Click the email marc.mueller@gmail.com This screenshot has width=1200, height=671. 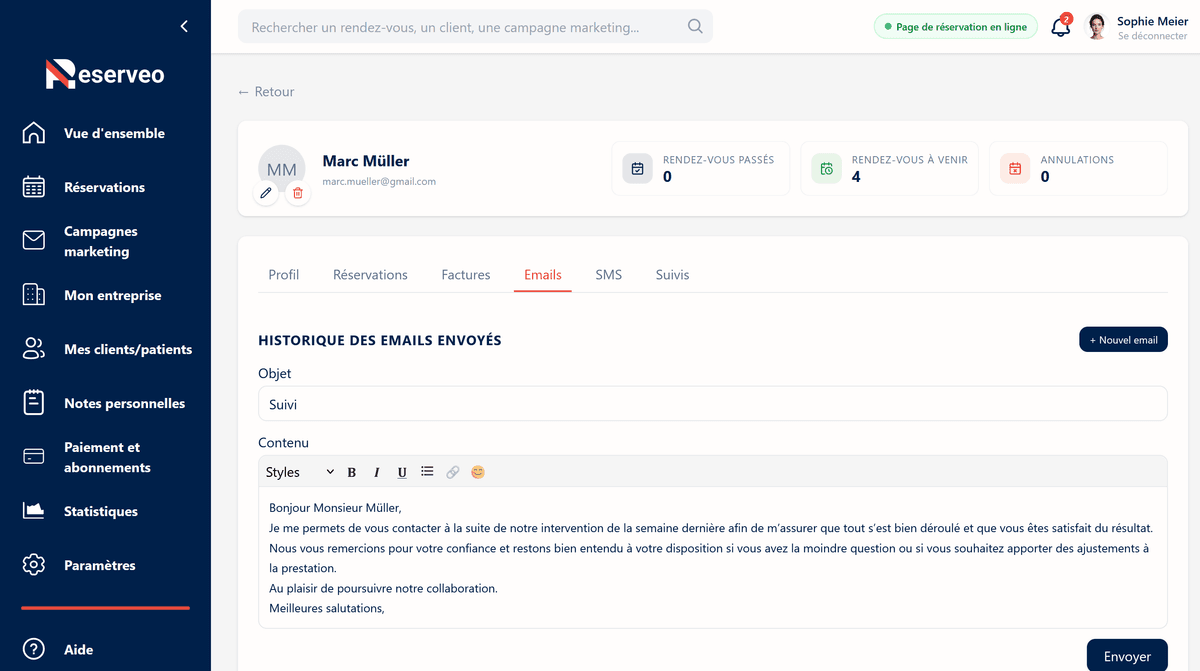point(379,181)
